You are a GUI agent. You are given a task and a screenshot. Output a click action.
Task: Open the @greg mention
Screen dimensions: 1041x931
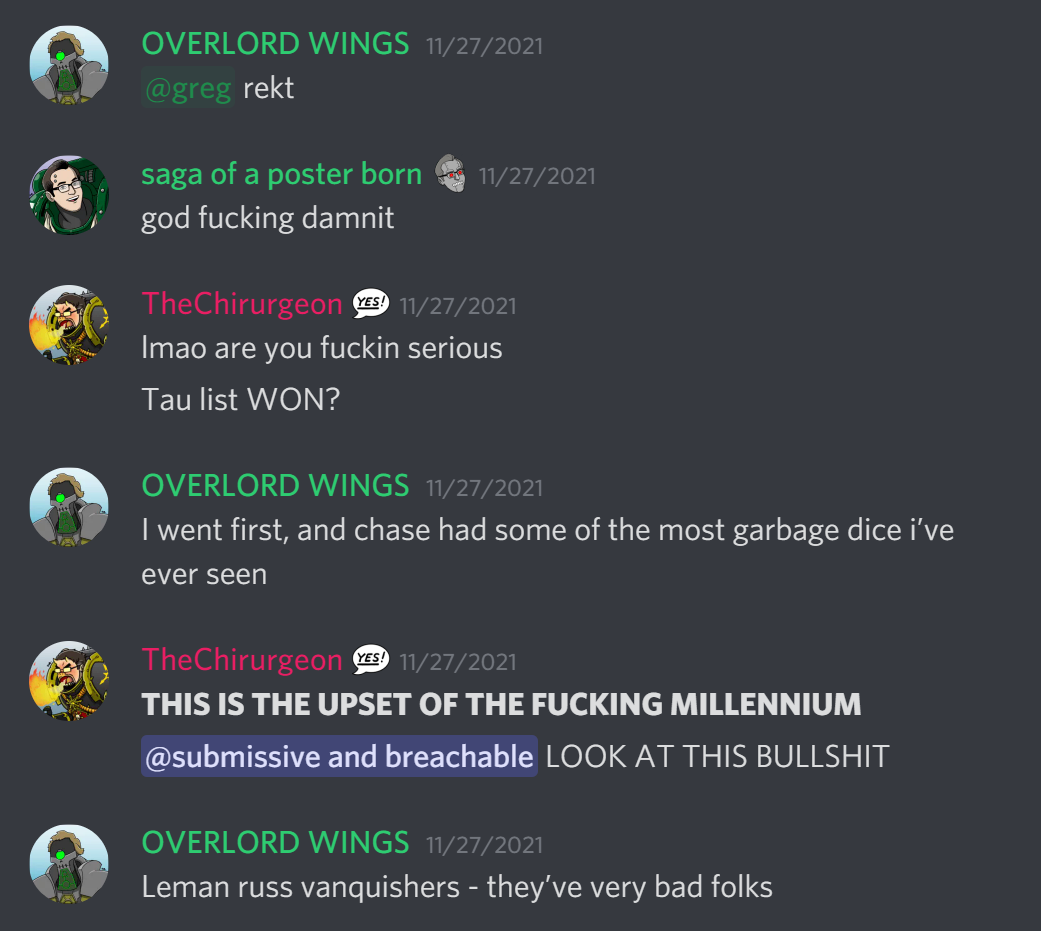point(188,88)
